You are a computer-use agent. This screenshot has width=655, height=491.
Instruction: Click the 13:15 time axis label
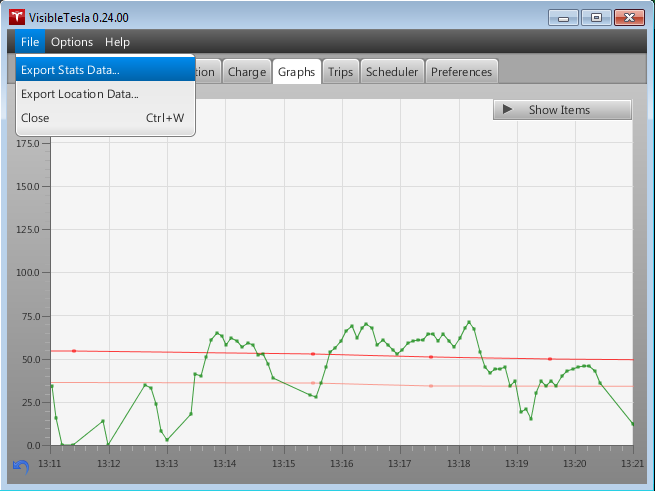click(284, 463)
